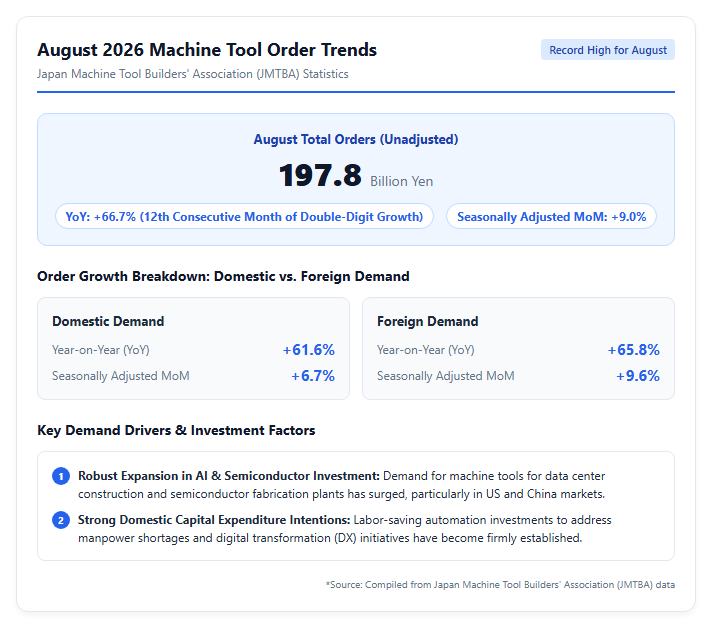Click the JMTBA Statistics subtitle
Image resolution: width=712 pixels, height=630 pixels.
(193, 74)
